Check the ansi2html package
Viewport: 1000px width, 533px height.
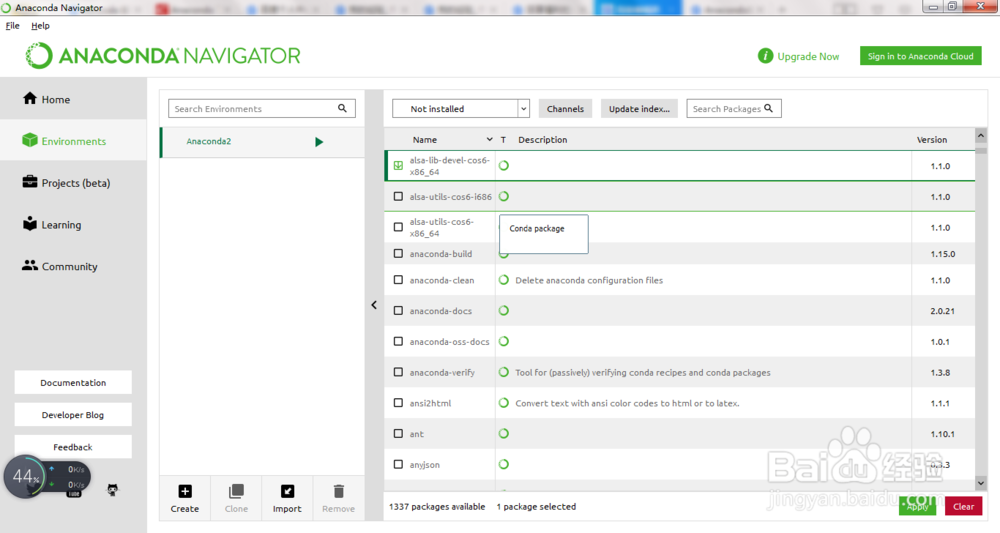tap(399, 403)
